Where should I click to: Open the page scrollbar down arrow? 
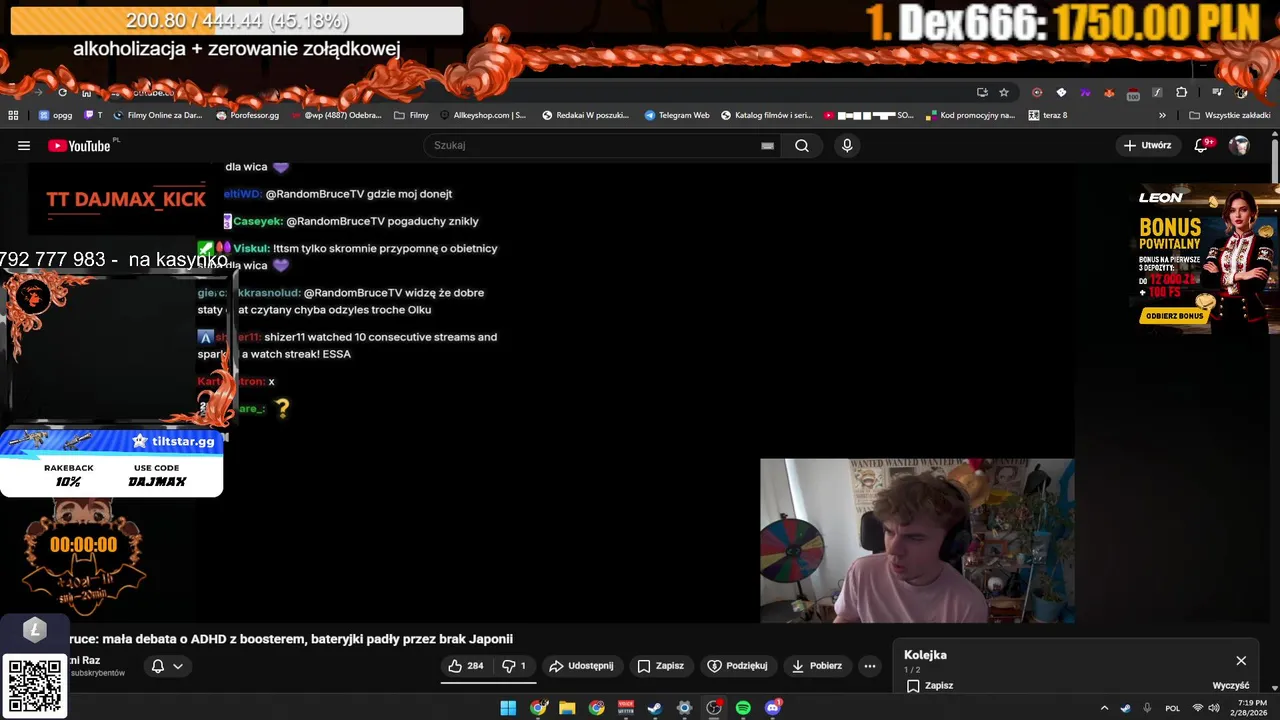1274,688
